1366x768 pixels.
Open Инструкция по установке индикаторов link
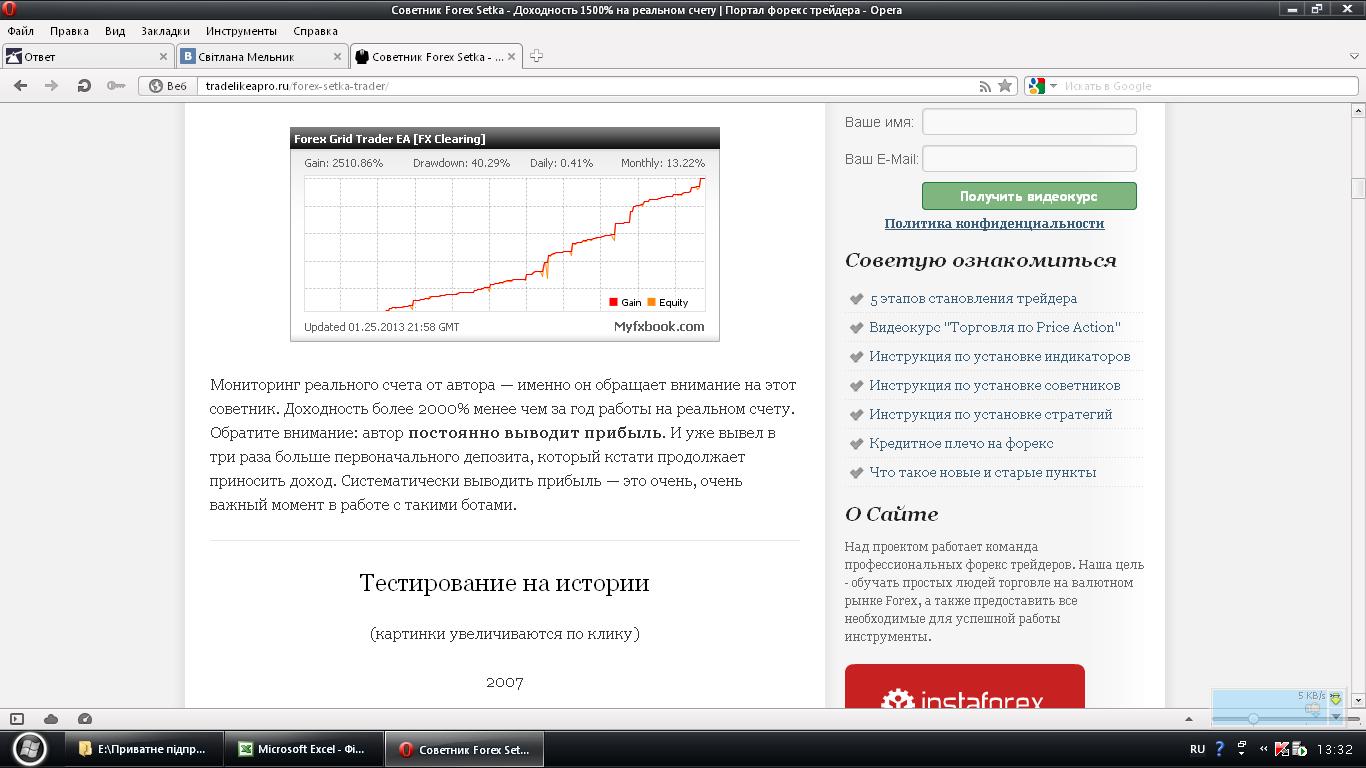tap(1000, 356)
